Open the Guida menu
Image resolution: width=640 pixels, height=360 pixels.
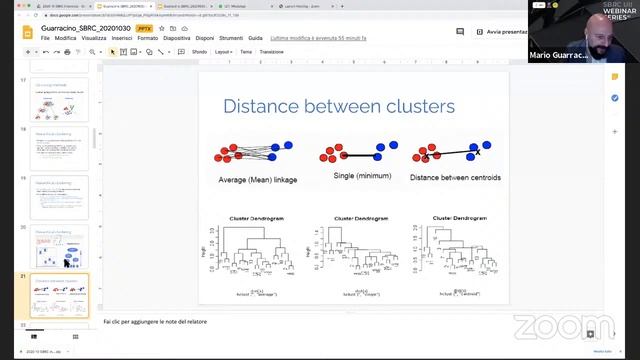[x=256, y=38]
